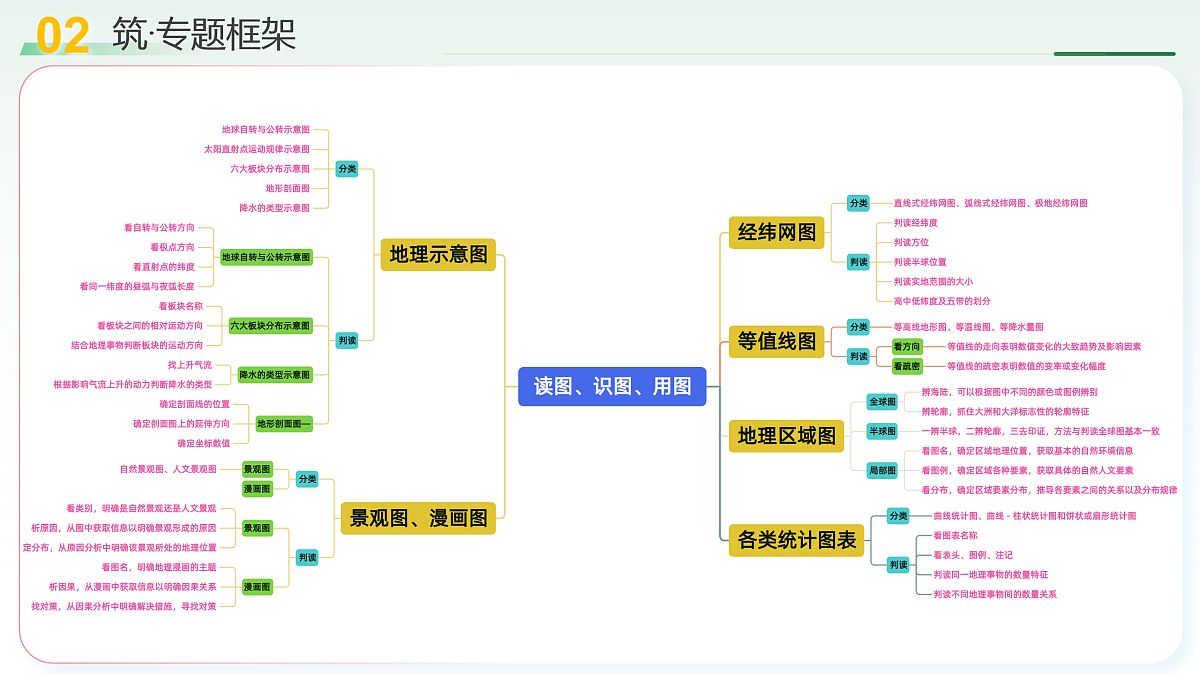Select the 地理区域图 branch node

786,436
